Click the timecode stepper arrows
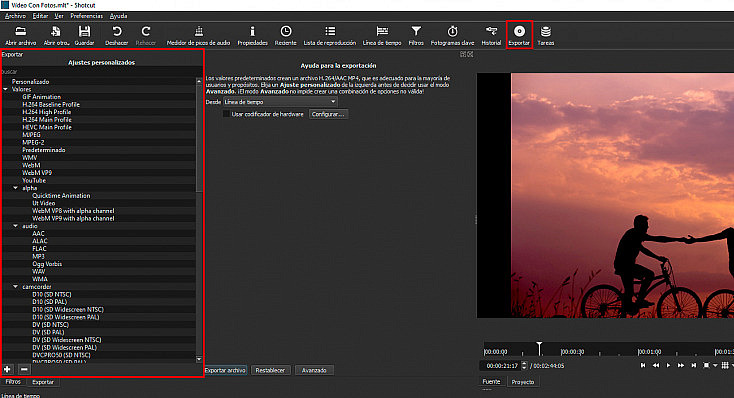The height and width of the screenshot is (398, 734). click(x=524, y=365)
